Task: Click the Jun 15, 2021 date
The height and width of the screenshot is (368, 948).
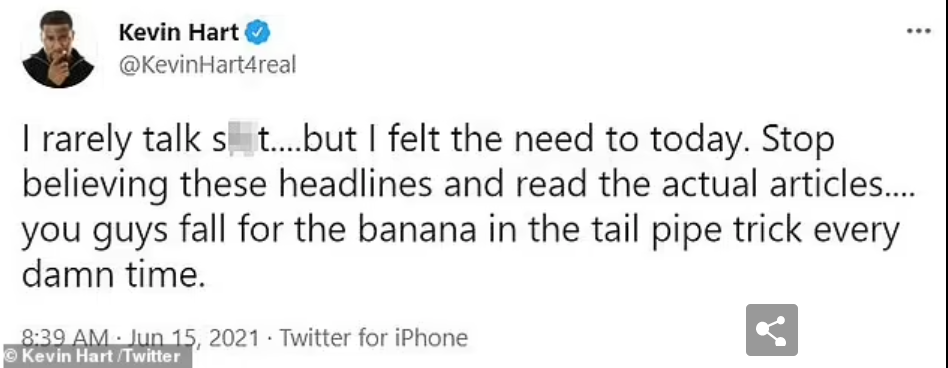Action: (193, 337)
